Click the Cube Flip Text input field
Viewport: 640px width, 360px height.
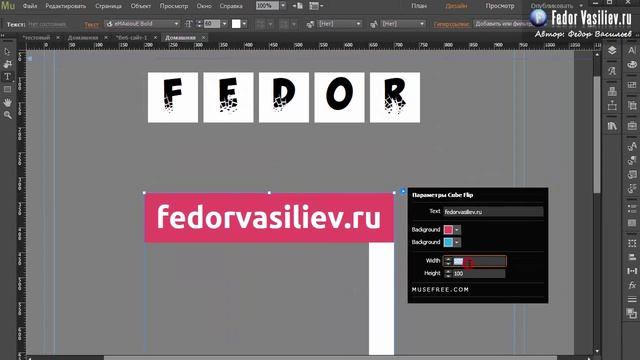[493, 212]
